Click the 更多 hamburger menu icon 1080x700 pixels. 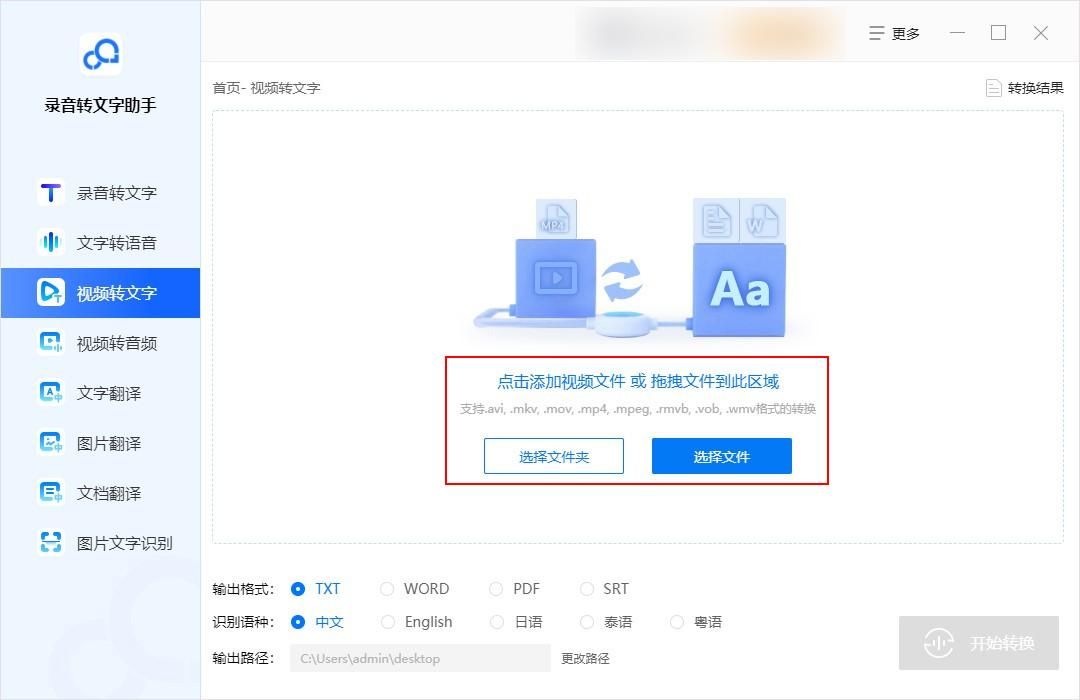876,33
